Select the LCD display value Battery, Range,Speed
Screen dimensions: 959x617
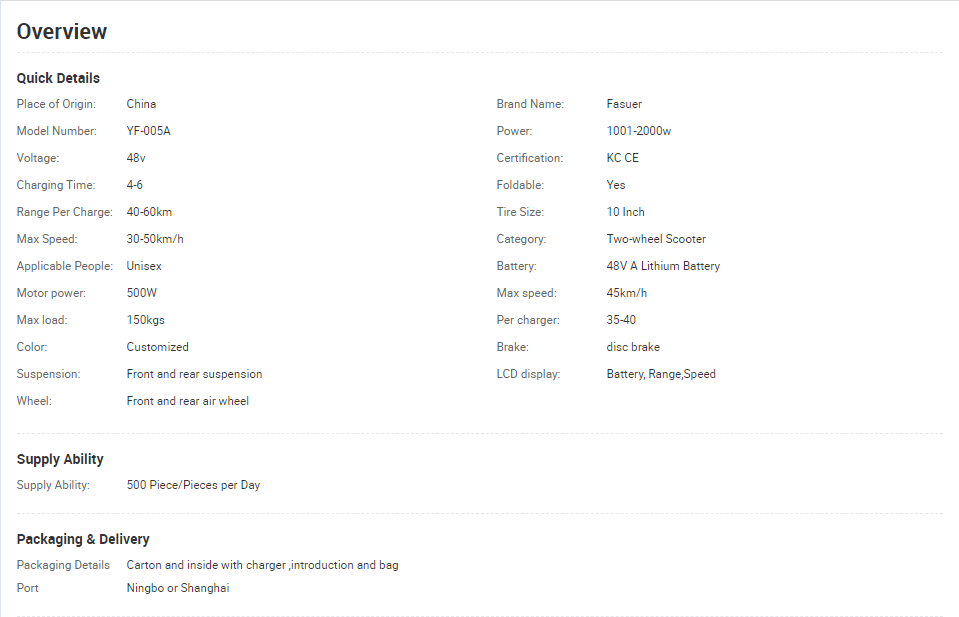tap(661, 374)
